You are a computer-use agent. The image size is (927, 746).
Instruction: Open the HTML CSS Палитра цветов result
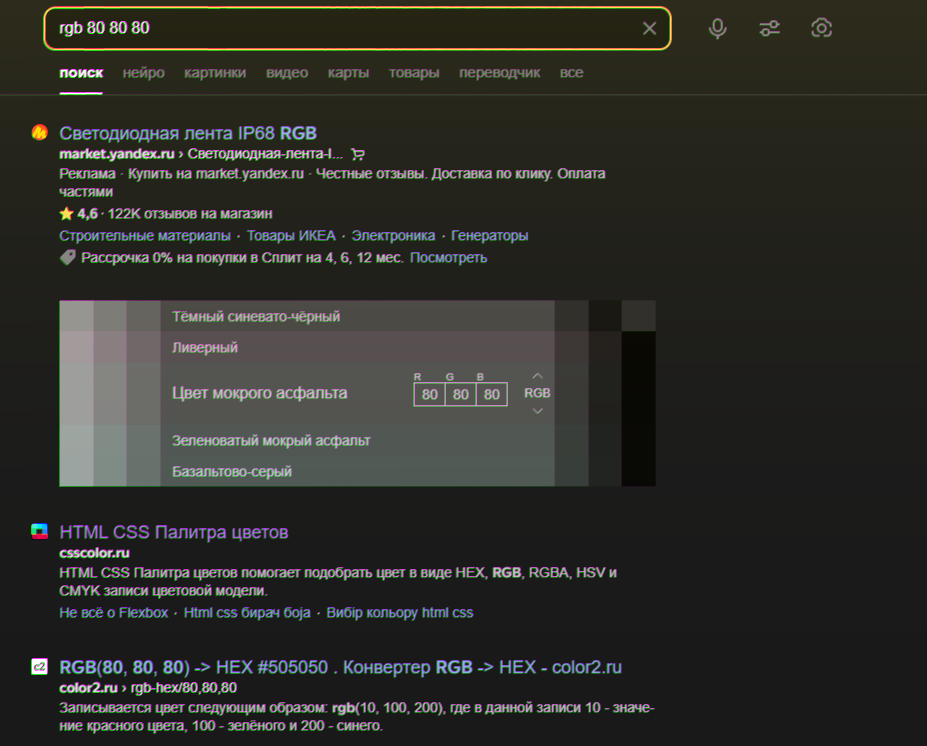(x=174, y=532)
